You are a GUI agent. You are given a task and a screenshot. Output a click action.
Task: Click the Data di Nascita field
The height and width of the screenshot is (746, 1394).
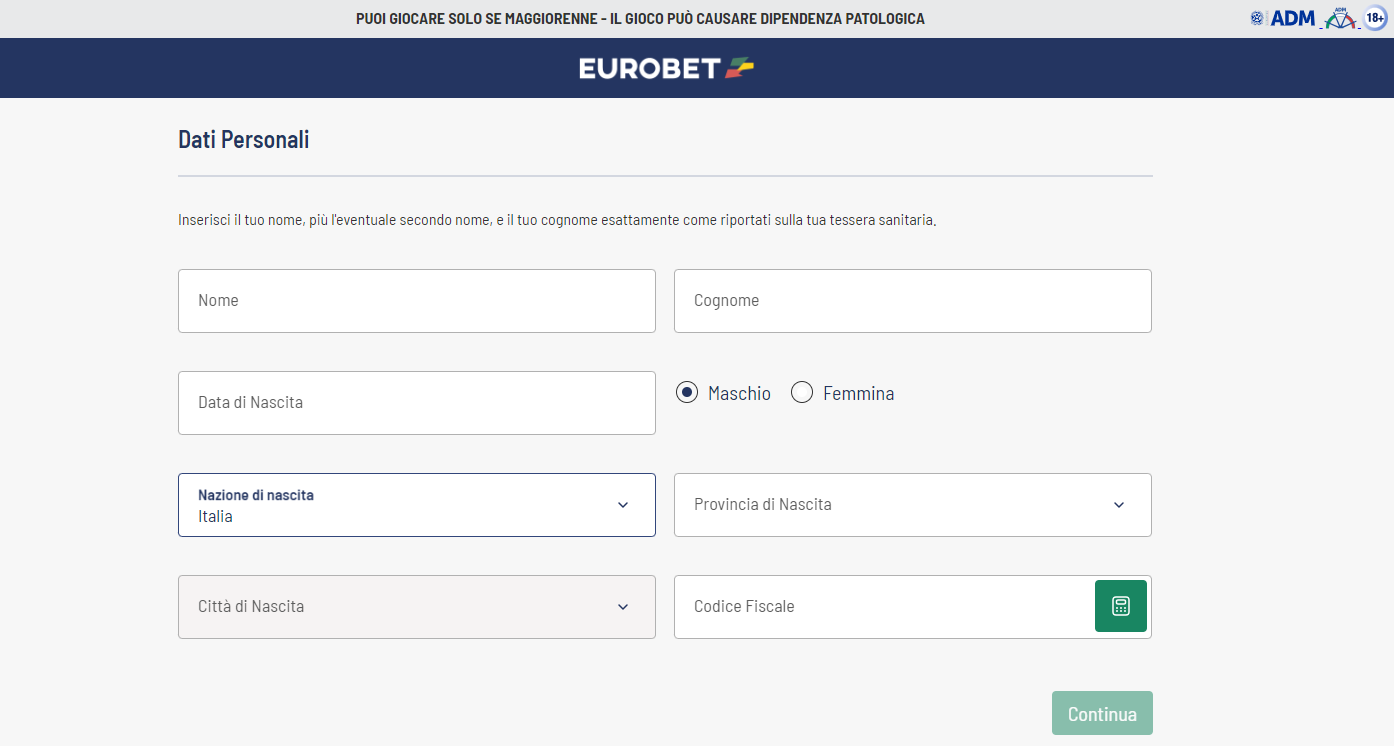(416, 403)
